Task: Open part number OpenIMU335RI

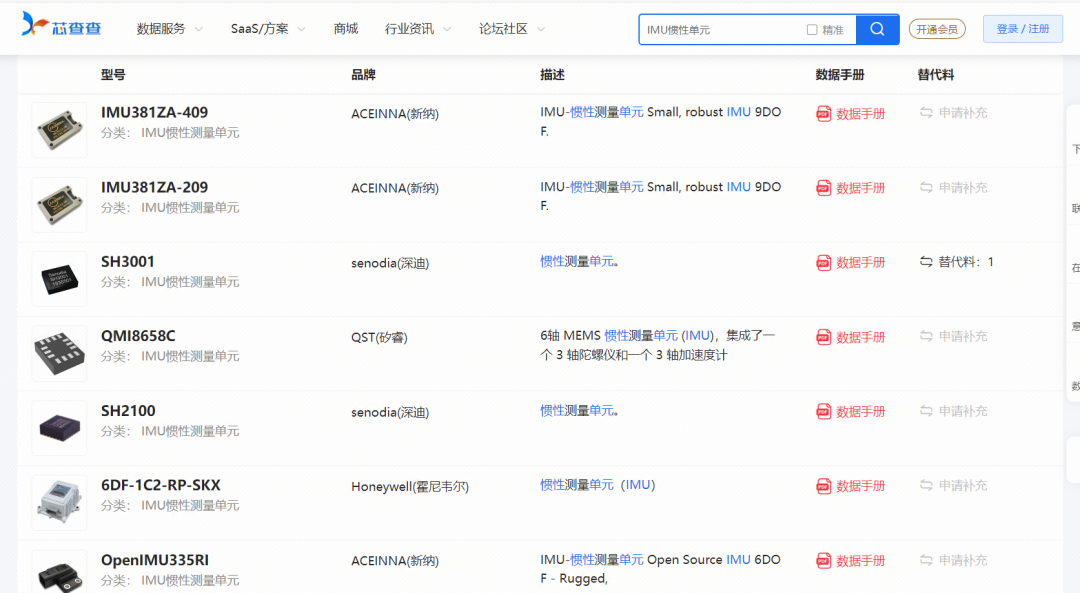Action: click(154, 560)
